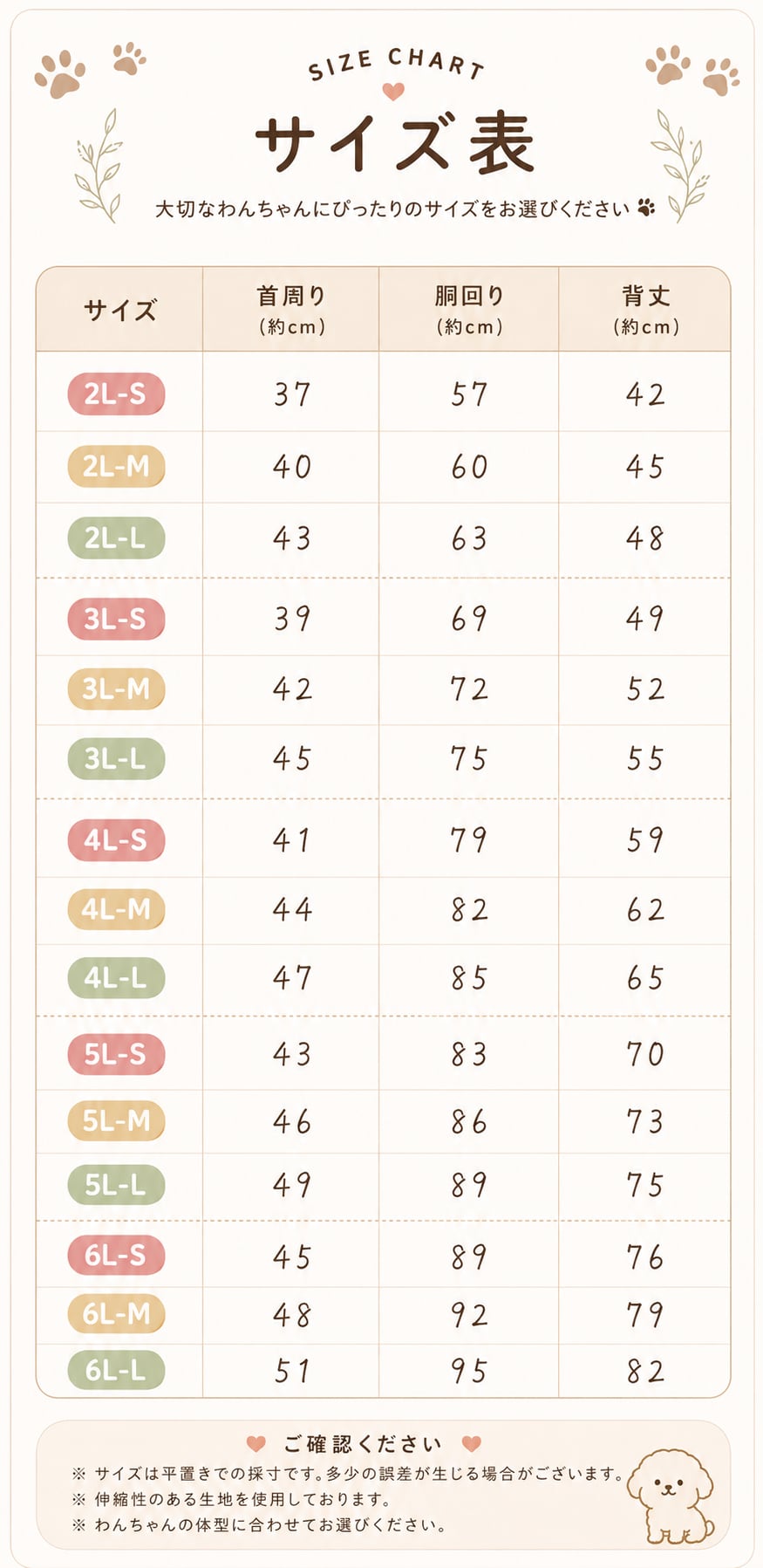Click the 背丈 column header
The image size is (763, 1568).
pos(646,310)
